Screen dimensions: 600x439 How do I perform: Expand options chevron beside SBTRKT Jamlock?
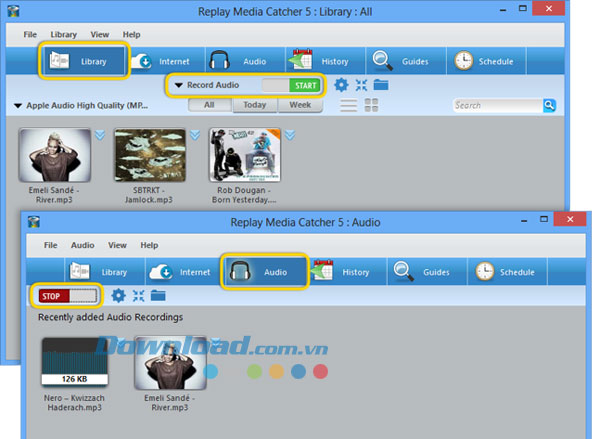195,135
